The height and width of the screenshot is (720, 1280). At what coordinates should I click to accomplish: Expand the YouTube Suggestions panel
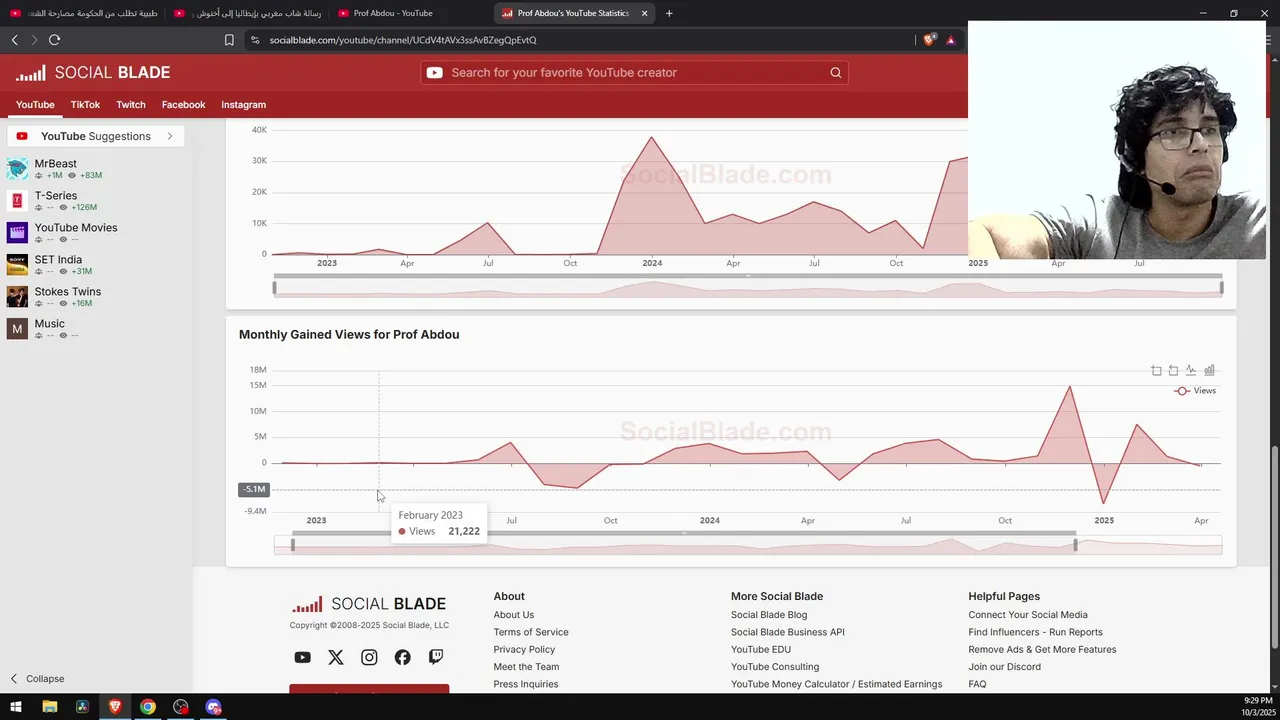tap(95, 136)
